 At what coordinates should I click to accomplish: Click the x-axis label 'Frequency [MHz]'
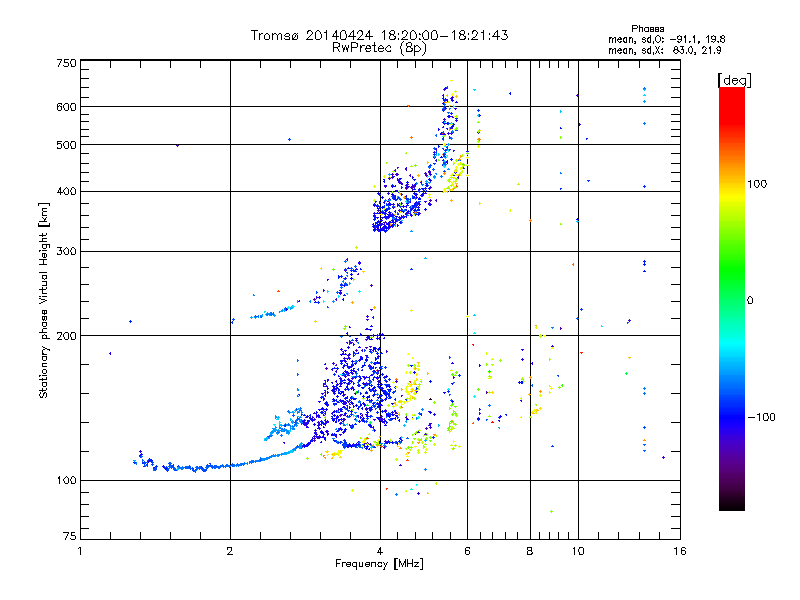(379, 564)
